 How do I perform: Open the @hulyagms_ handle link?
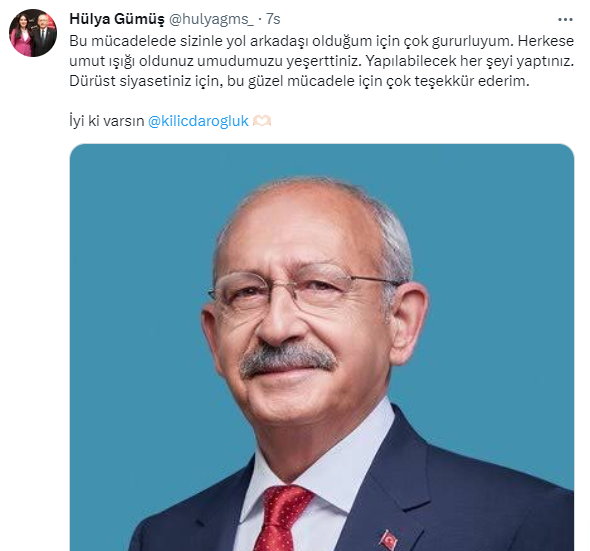[x=211, y=19]
